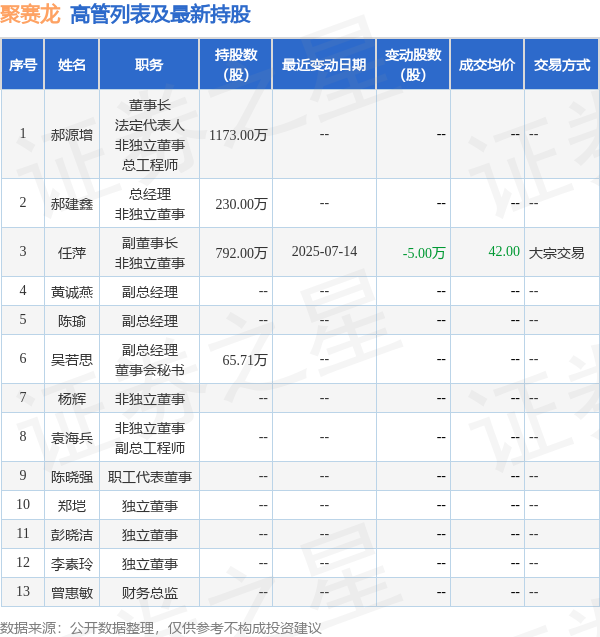Click 任萍's 副董事长 非独立董事 position cell

point(150,253)
